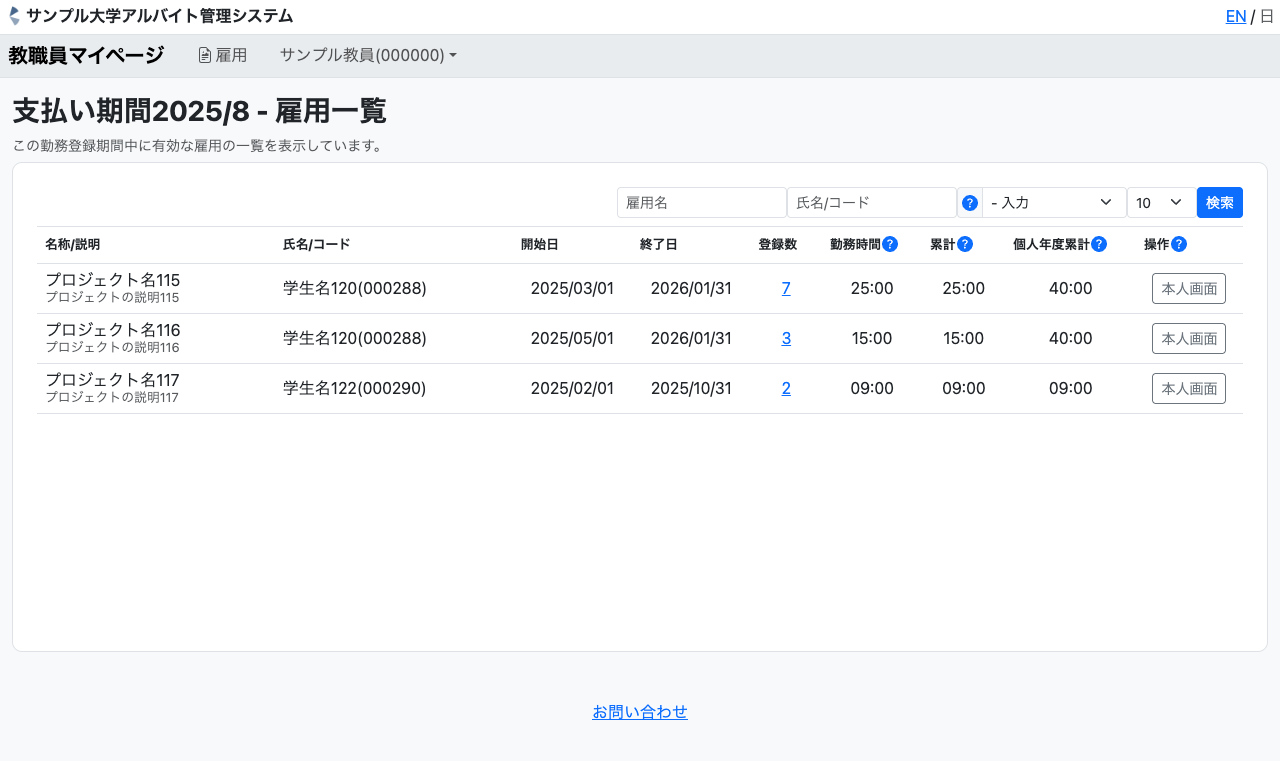Click 学生名122(000290) cell
1280x761 pixels.
pos(355,389)
